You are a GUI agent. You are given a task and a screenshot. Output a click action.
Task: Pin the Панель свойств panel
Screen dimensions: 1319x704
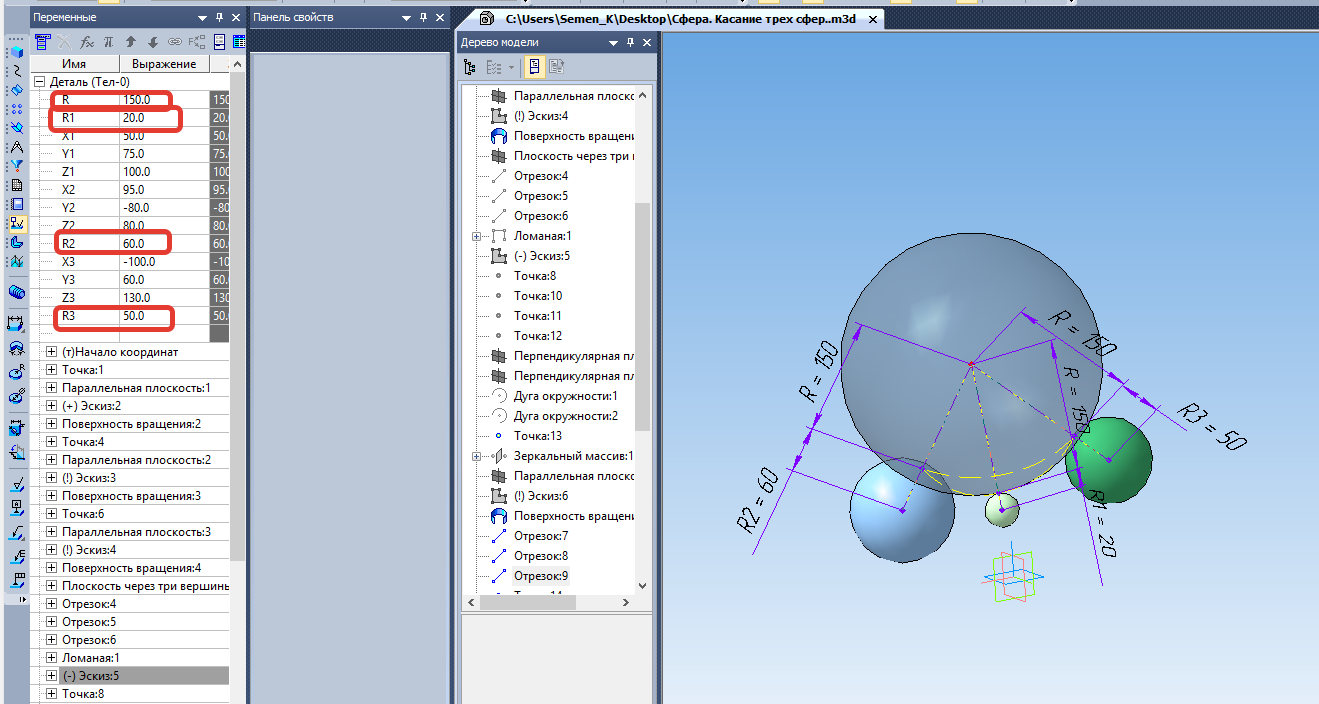point(423,17)
